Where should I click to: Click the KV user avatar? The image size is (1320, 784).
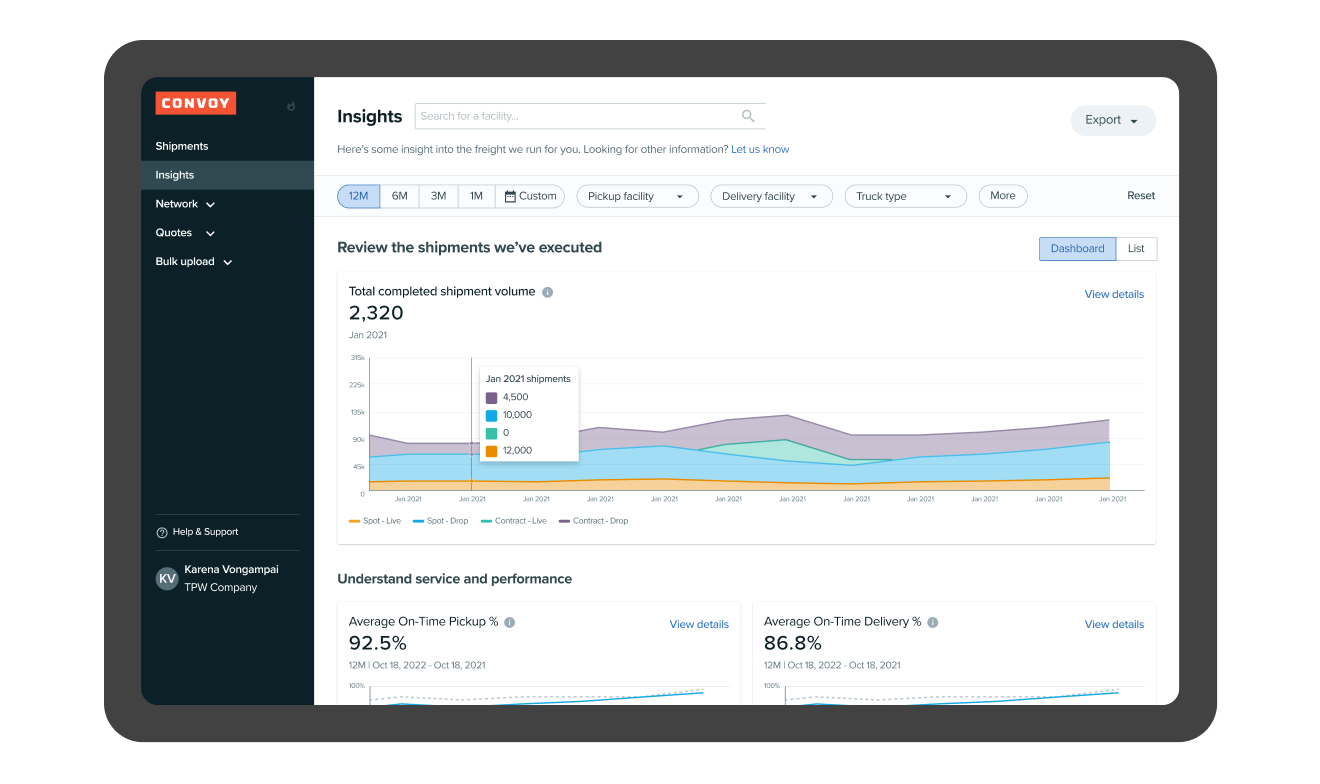[x=166, y=578]
